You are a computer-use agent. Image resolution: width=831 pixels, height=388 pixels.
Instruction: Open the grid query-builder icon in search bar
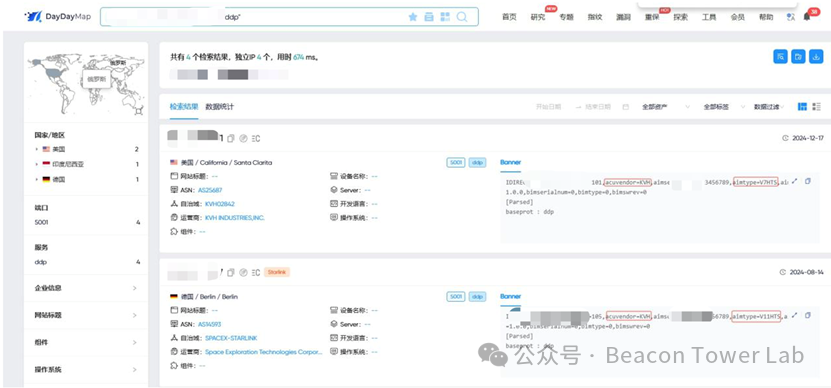point(445,17)
